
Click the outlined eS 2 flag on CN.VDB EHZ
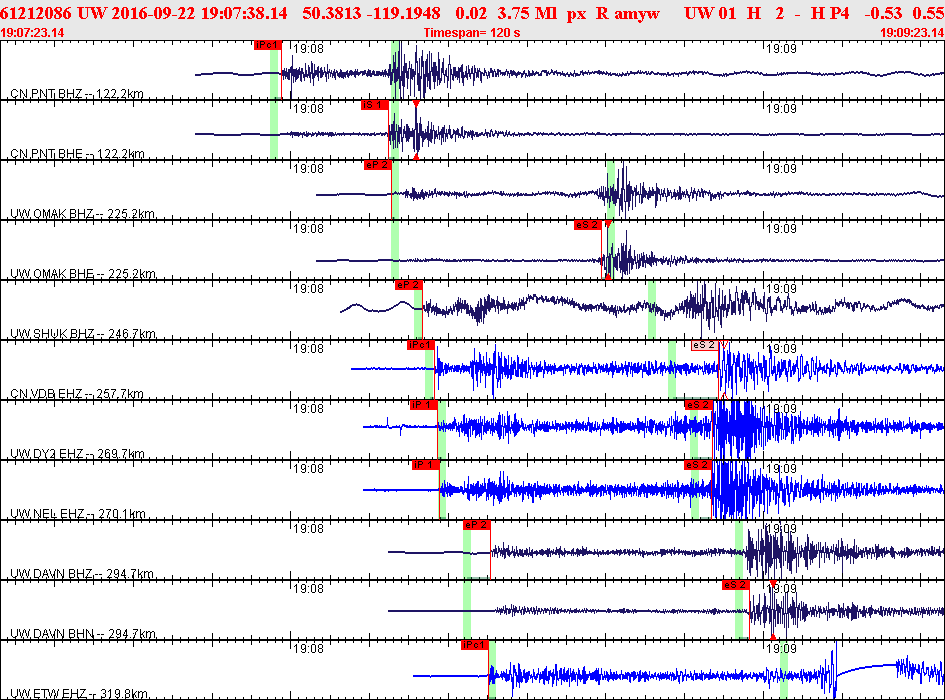(x=705, y=345)
